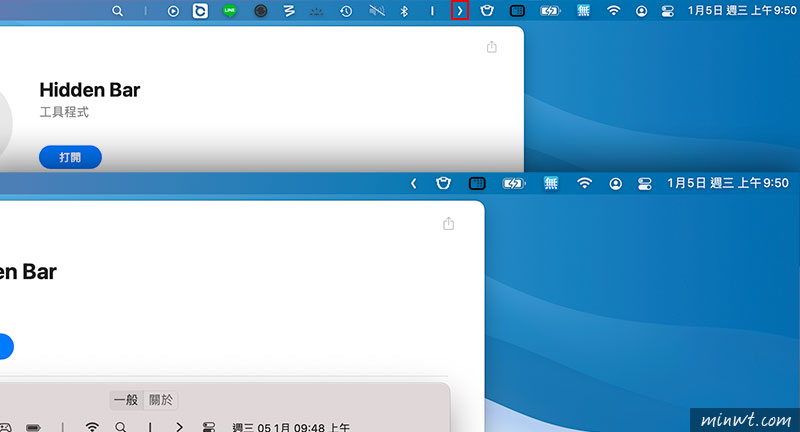Open battery status in the collapsed menu bar
The image size is (800, 432).
[513, 183]
